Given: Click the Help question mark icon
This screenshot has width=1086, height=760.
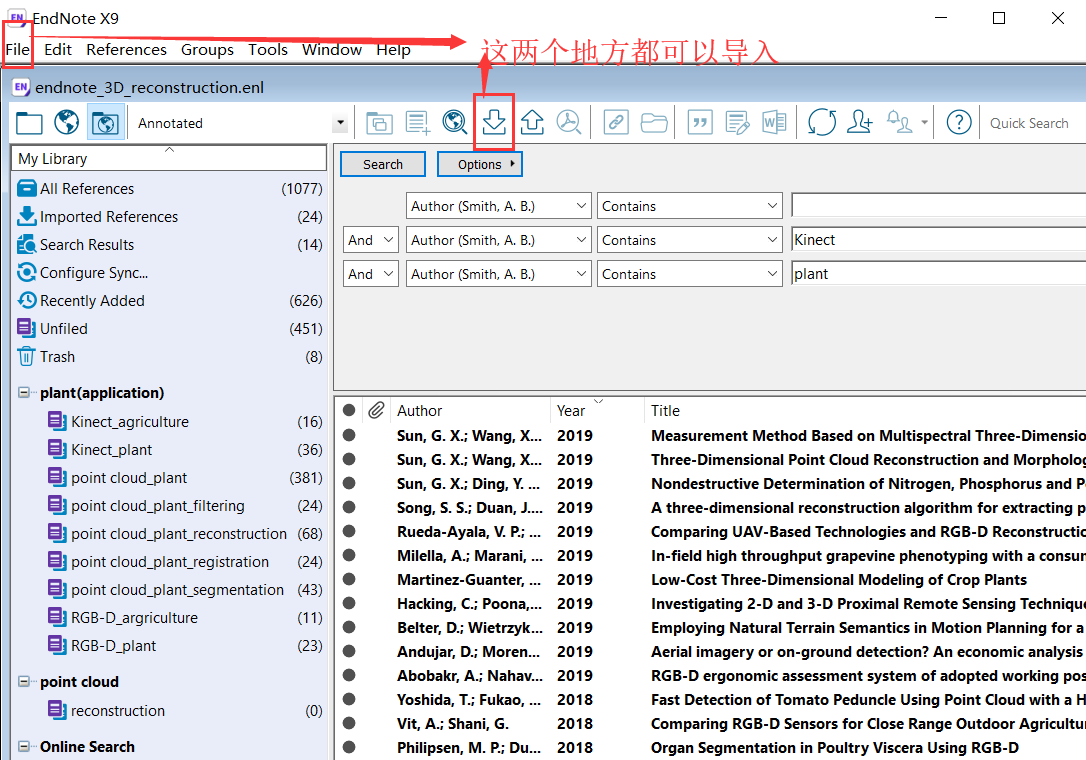Looking at the screenshot, I should click(959, 123).
